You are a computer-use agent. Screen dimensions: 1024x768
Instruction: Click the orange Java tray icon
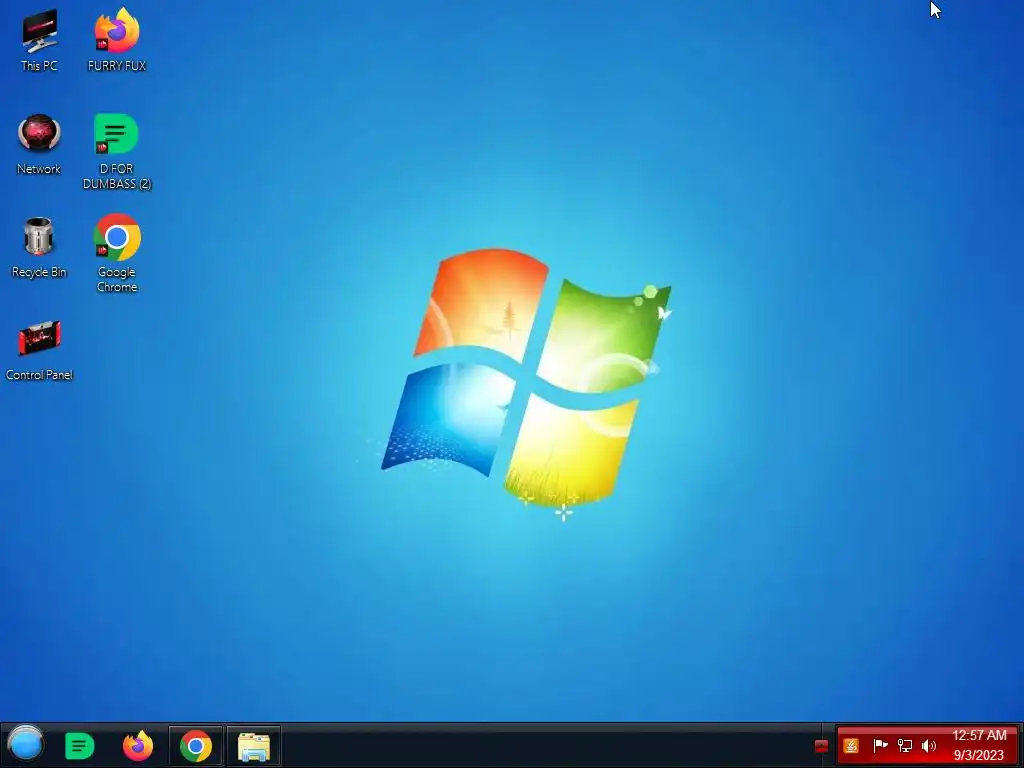click(x=851, y=746)
